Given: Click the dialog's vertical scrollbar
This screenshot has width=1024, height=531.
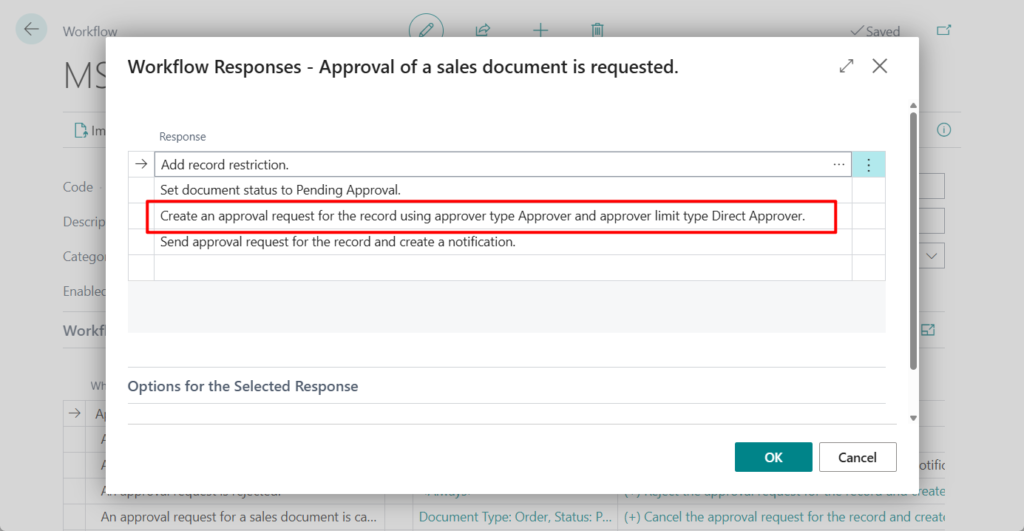Looking at the screenshot, I should click(912, 240).
